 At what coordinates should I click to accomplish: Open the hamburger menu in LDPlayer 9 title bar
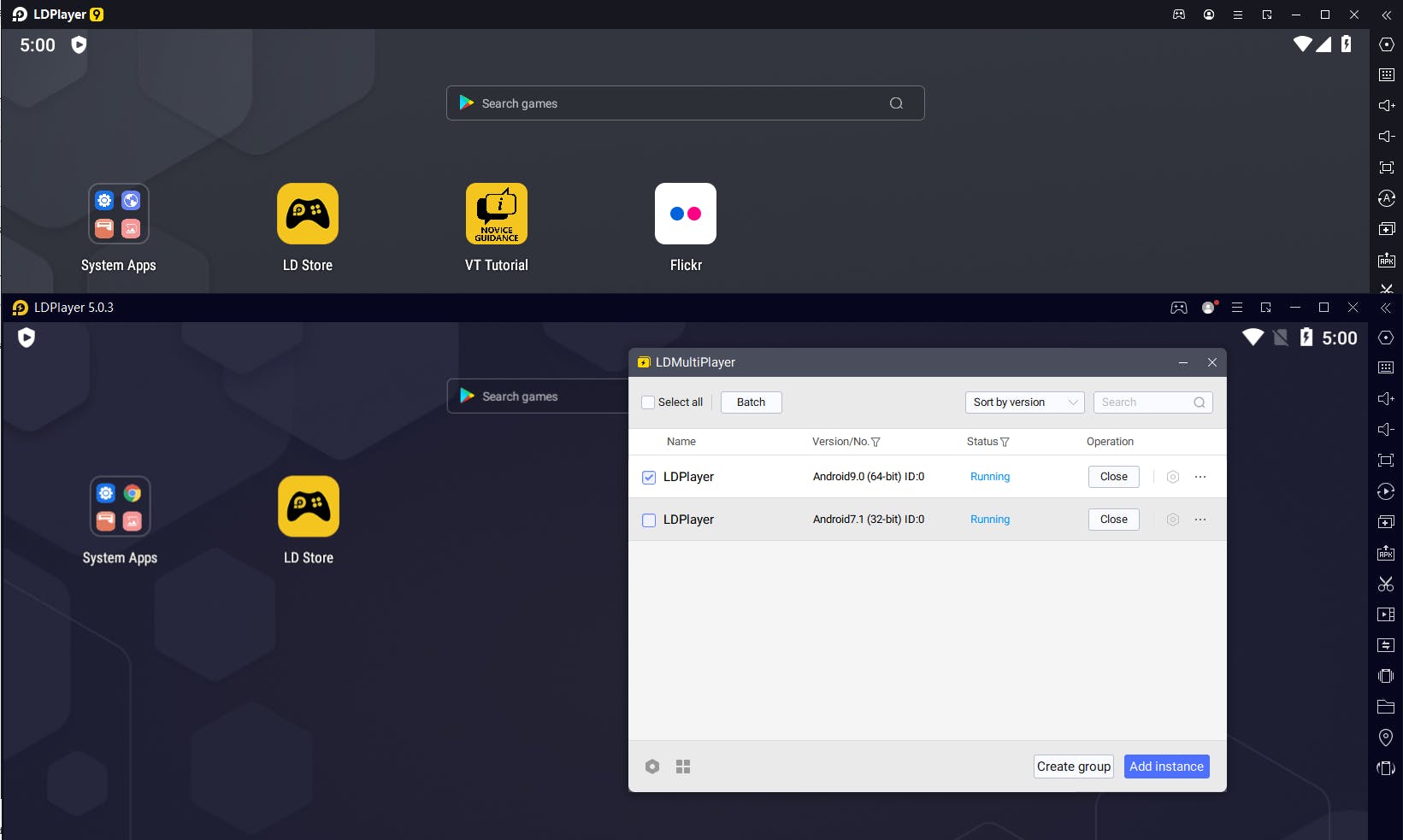1238,15
